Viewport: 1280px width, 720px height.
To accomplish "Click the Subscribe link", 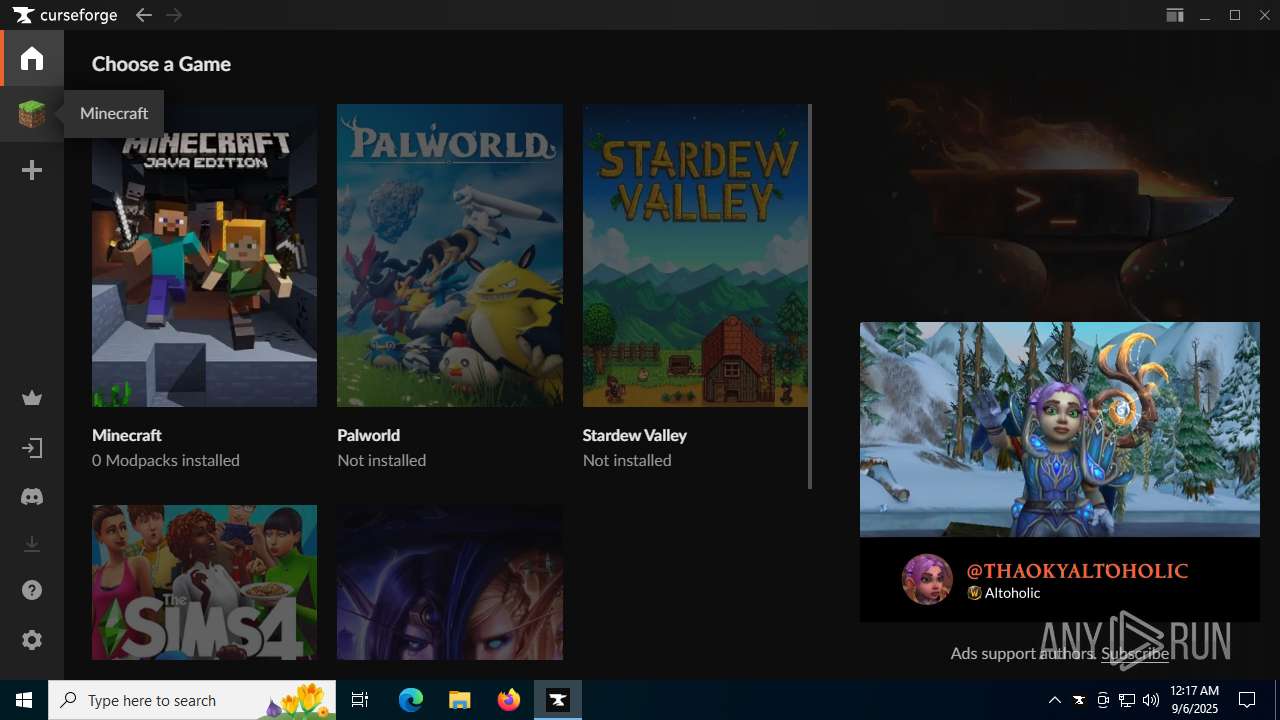I will coord(1135,653).
